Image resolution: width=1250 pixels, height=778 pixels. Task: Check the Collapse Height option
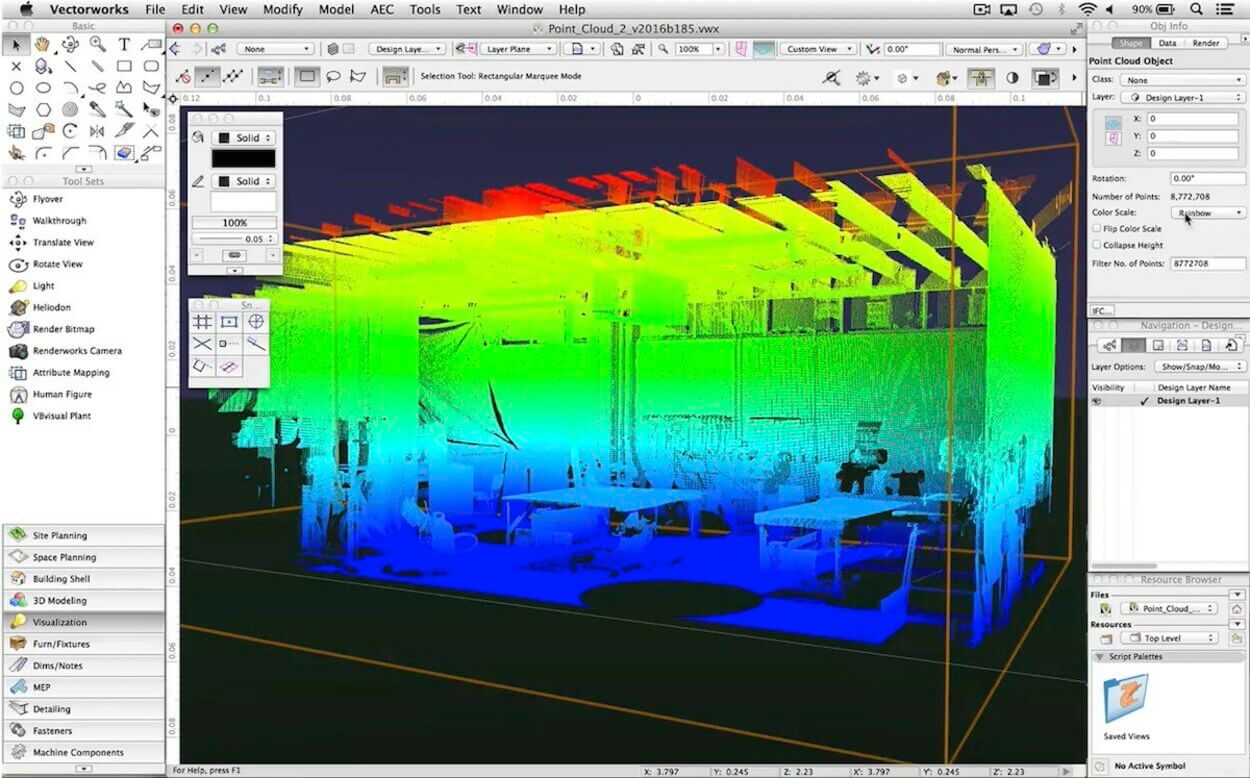[x=1097, y=245]
